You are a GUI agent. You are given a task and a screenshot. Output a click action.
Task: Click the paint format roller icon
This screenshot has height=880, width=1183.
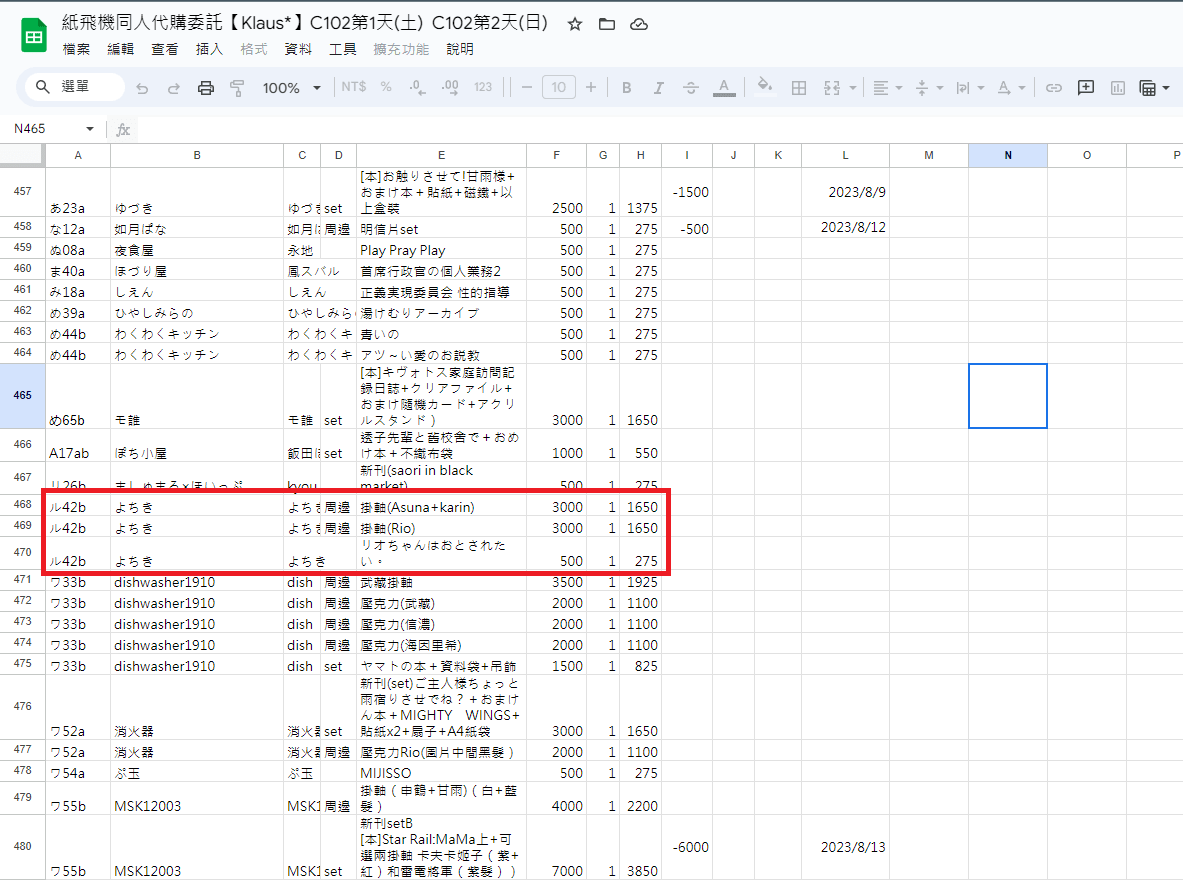click(x=237, y=88)
